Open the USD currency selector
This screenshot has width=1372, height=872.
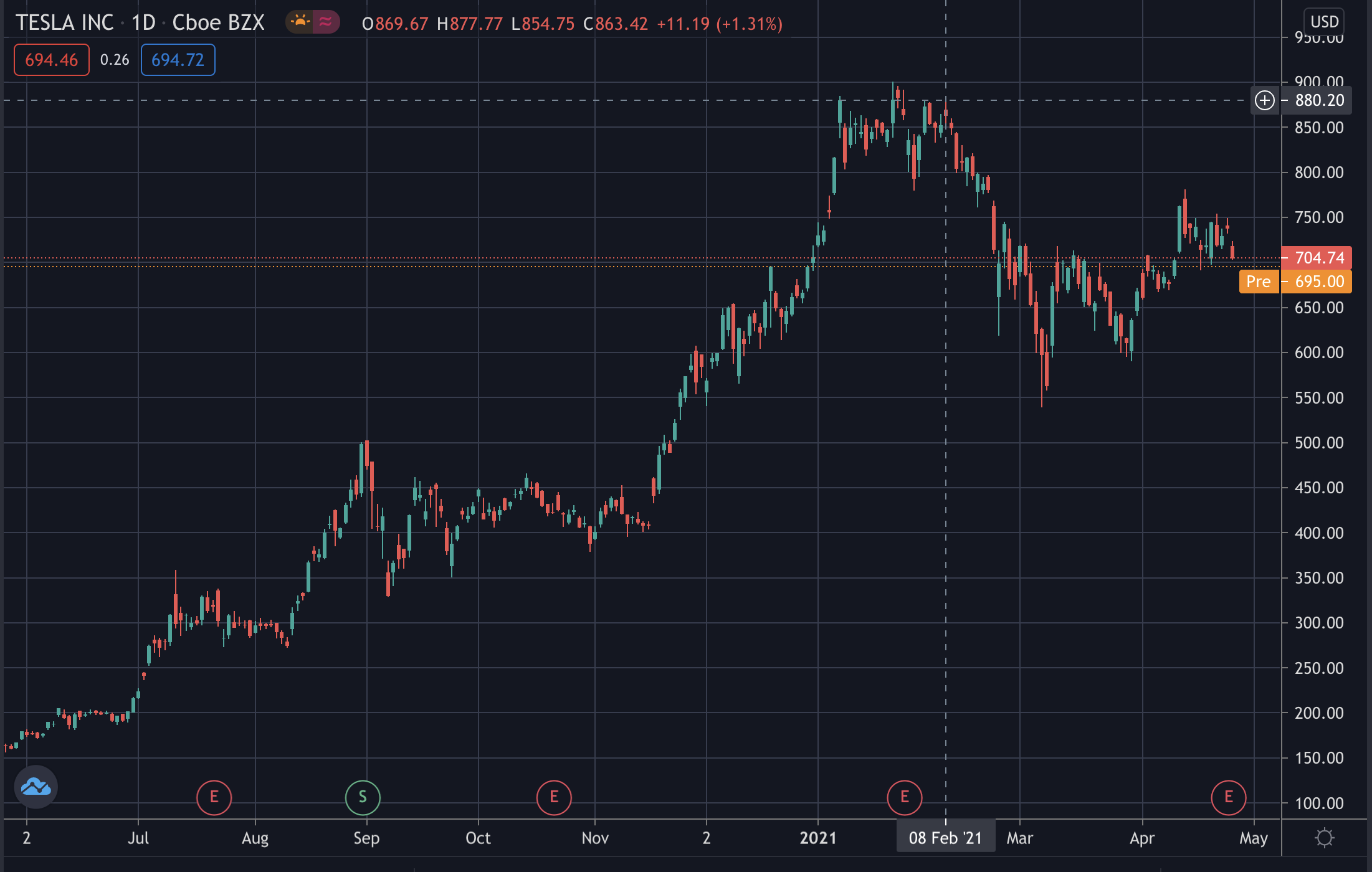[1324, 22]
